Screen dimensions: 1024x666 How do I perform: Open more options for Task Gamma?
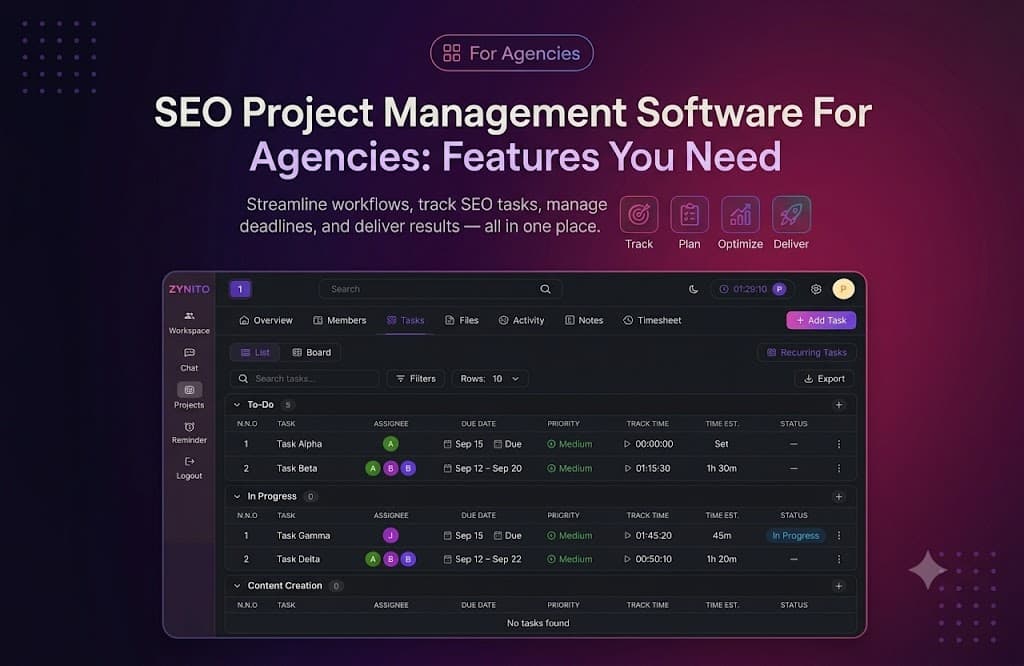(x=839, y=535)
